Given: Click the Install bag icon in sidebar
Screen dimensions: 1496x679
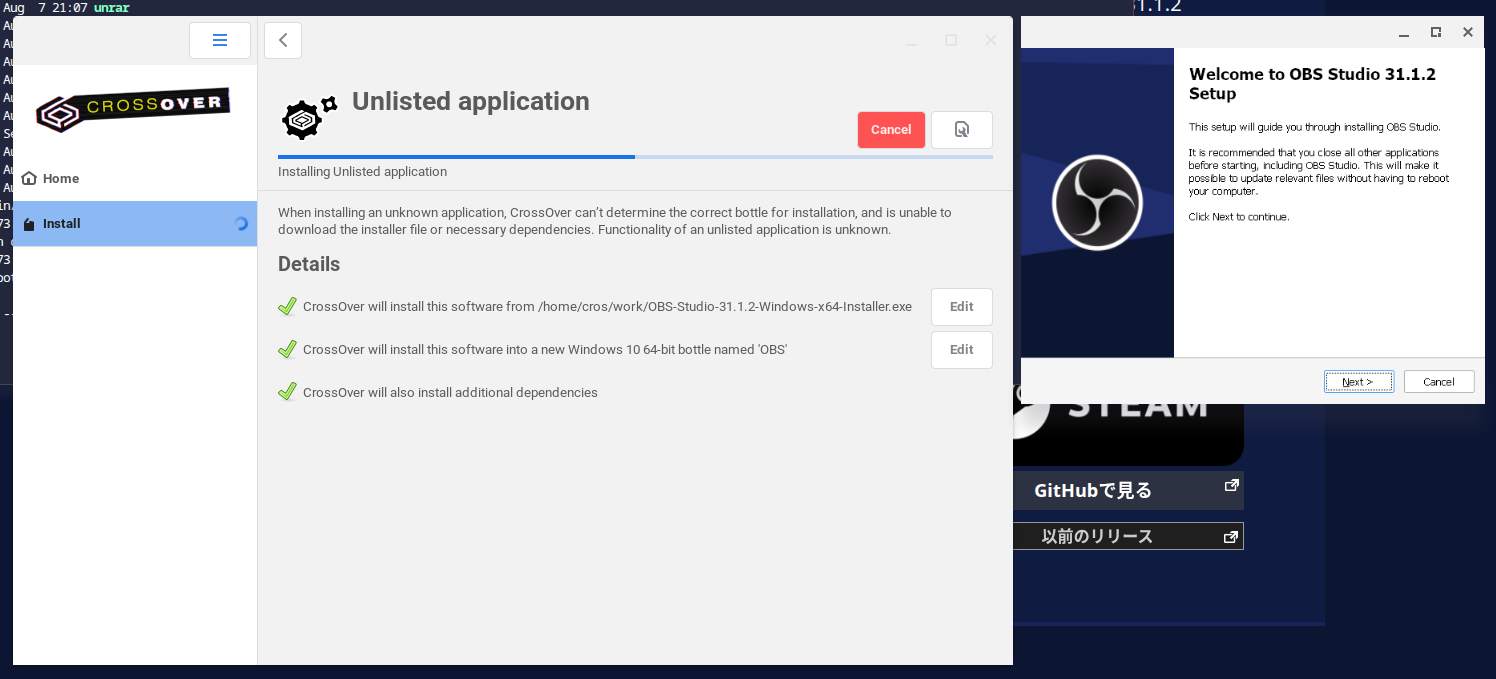Looking at the screenshot, I should pos(29,224).
